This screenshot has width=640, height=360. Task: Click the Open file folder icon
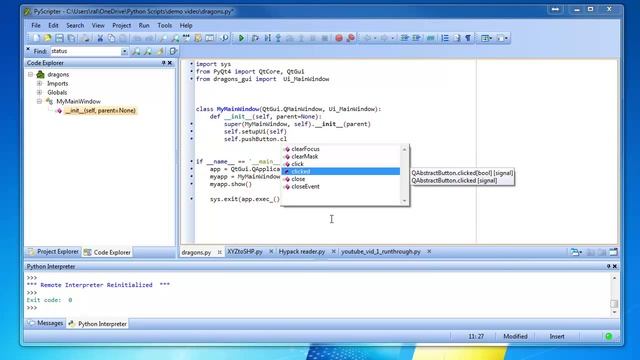point(47,38)
